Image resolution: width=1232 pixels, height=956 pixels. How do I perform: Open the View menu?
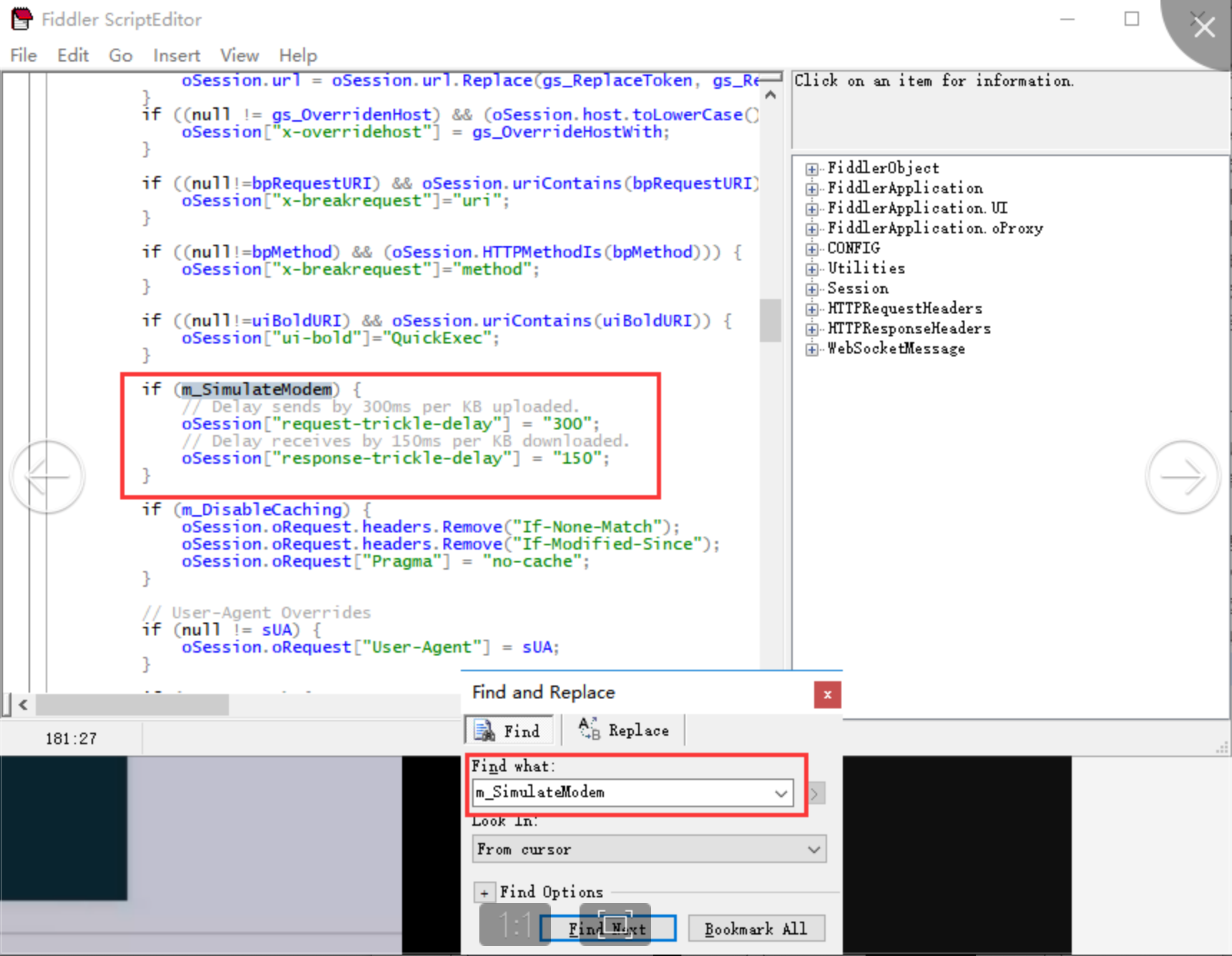[x=239, y=55]
